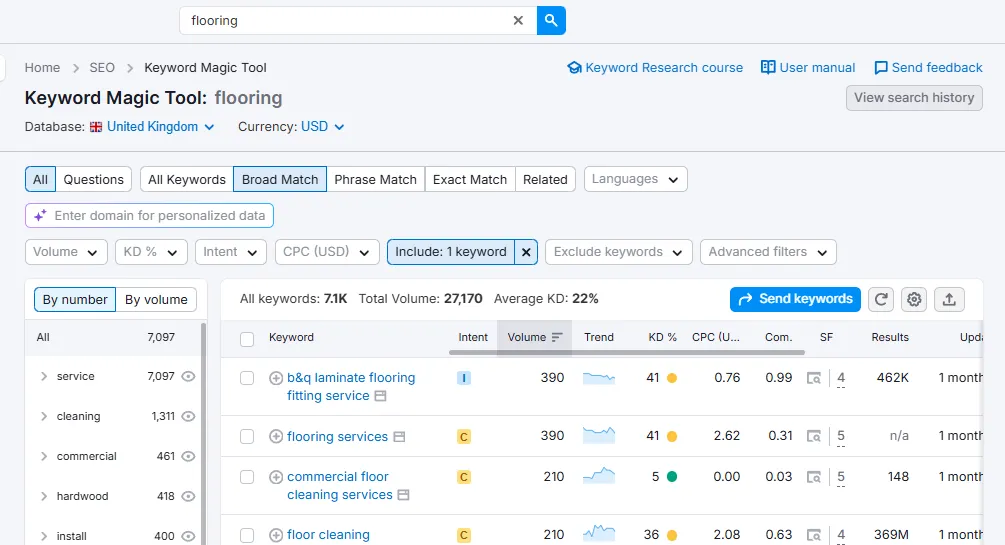Switch to Phrase Match tab
1005x545 pixels.
point(376,180)
